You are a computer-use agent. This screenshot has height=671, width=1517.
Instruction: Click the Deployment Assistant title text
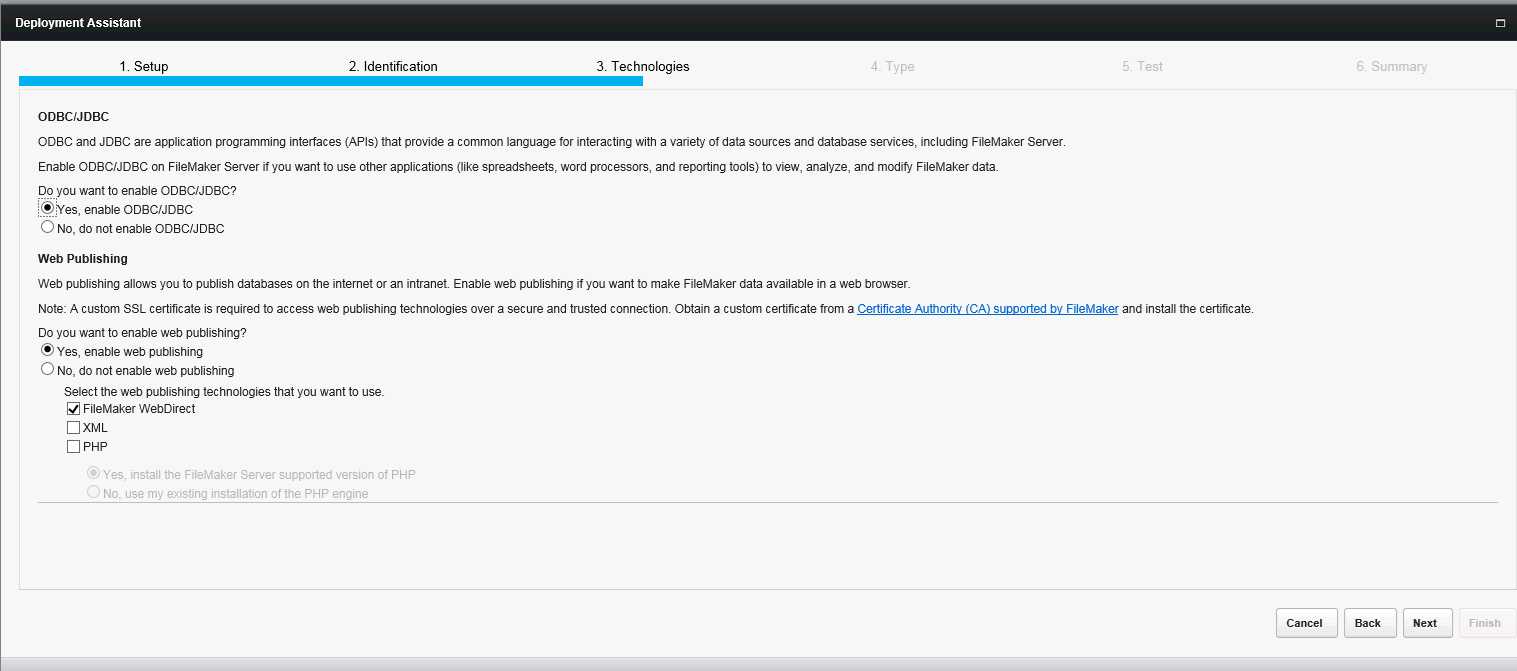[x=78, y=22]
